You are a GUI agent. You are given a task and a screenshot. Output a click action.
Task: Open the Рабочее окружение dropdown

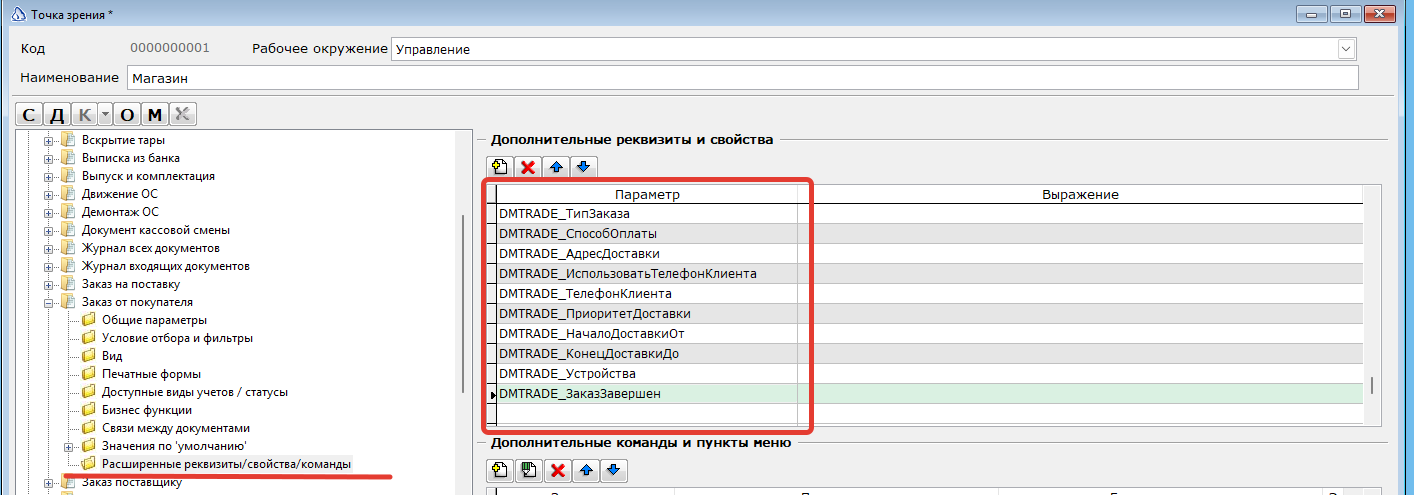tap(1346, 49)
